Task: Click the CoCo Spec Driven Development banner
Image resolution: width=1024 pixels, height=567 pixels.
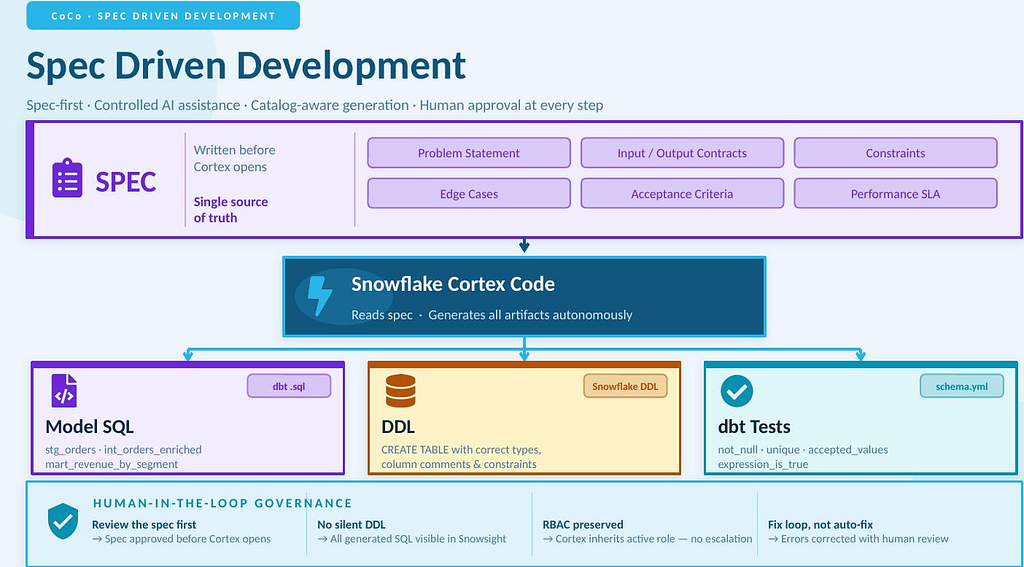Action: click(163, 16)
